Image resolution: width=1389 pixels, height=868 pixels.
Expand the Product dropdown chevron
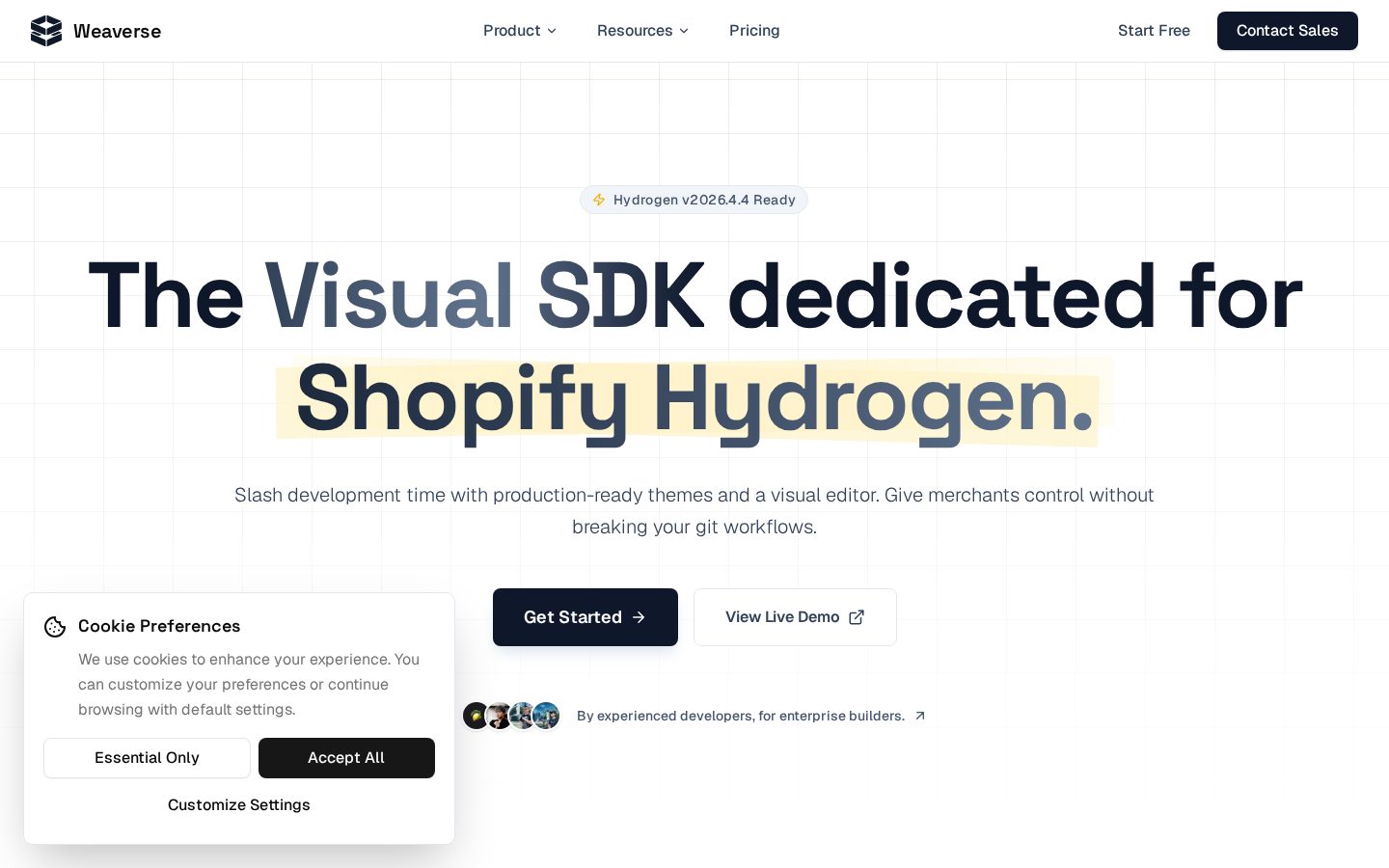(552, 31)
